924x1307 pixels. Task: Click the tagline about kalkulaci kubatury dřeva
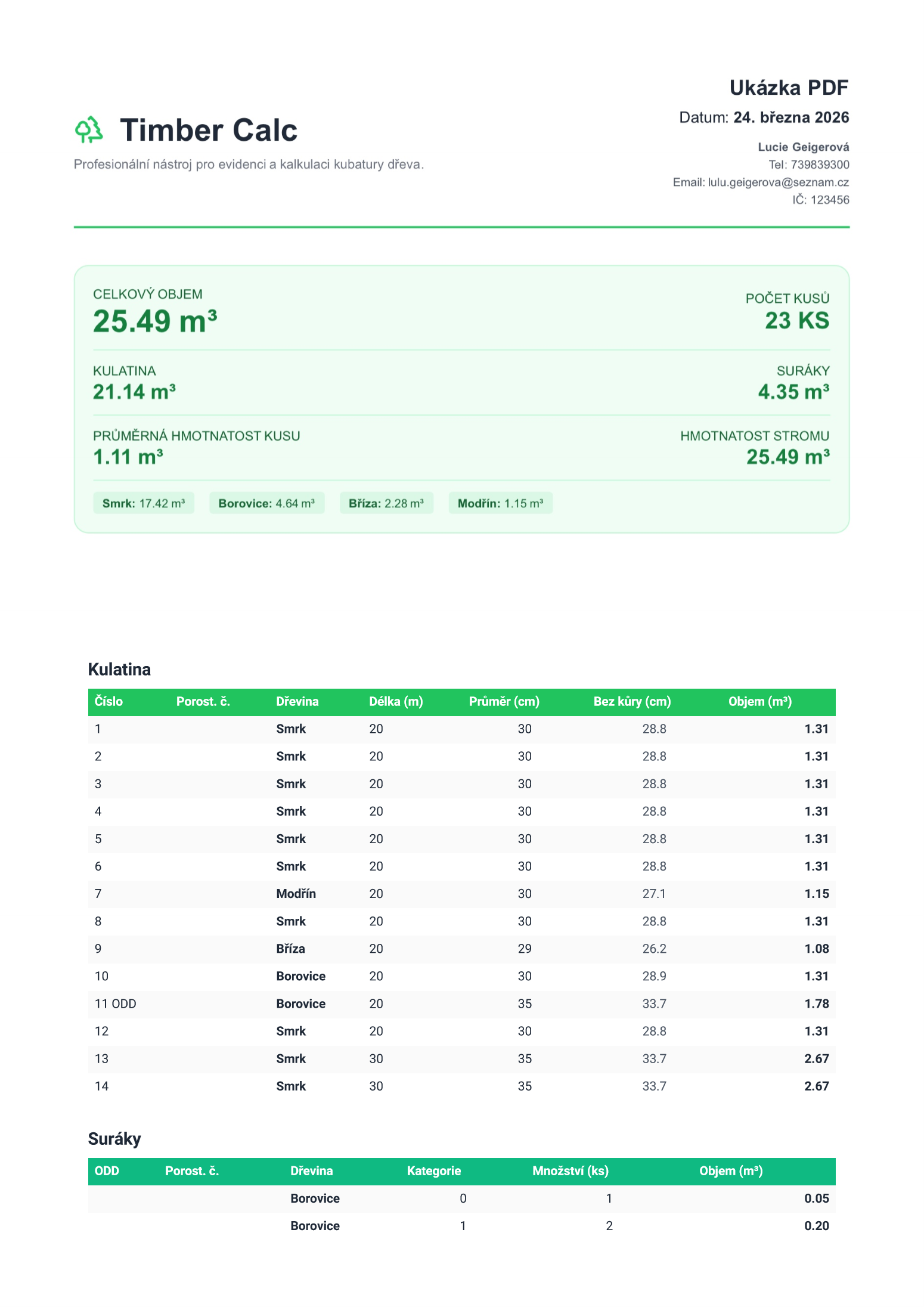(x=249, y=165)
